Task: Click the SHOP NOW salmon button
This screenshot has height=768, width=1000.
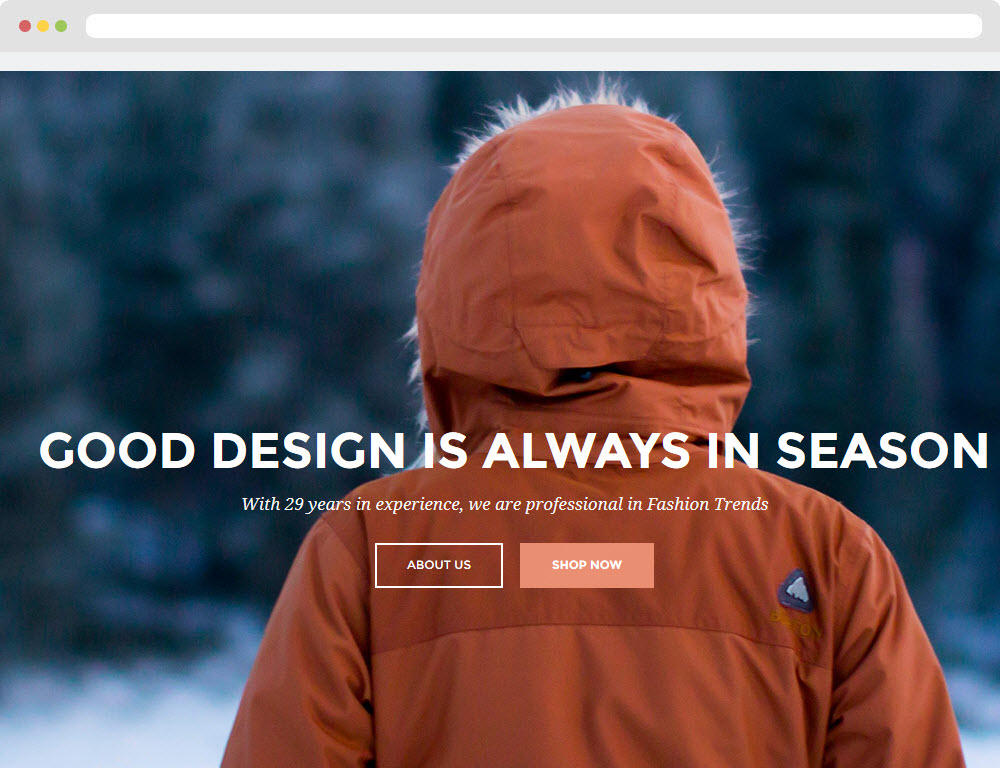Action: point(587,565)
